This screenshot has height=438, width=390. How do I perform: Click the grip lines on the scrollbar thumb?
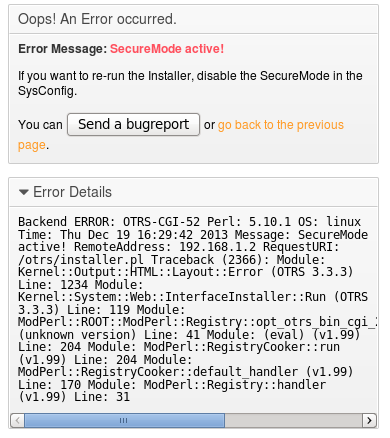(x=123, y=421)
